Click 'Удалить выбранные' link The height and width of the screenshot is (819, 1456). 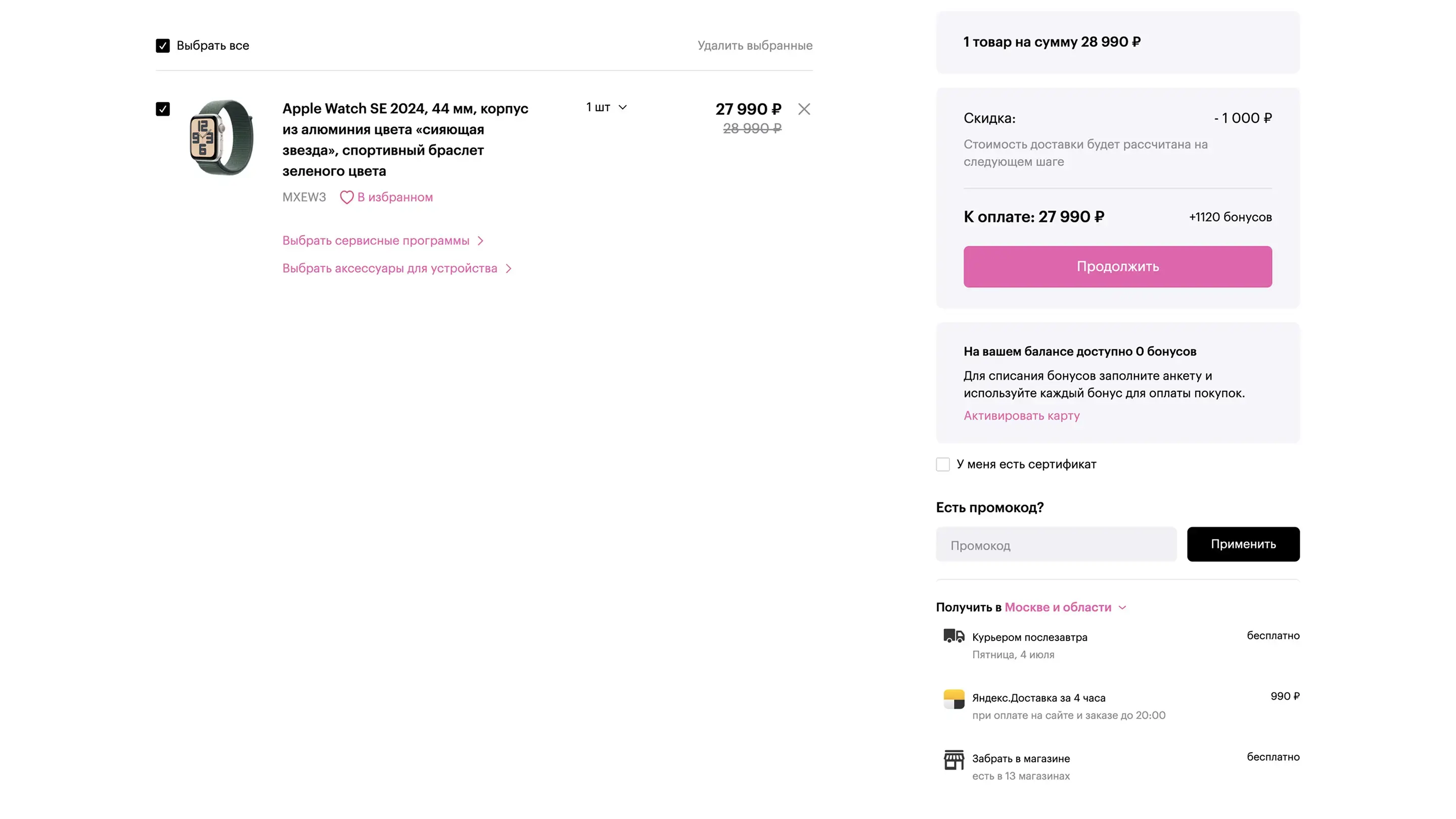click(x=755, y=46)
